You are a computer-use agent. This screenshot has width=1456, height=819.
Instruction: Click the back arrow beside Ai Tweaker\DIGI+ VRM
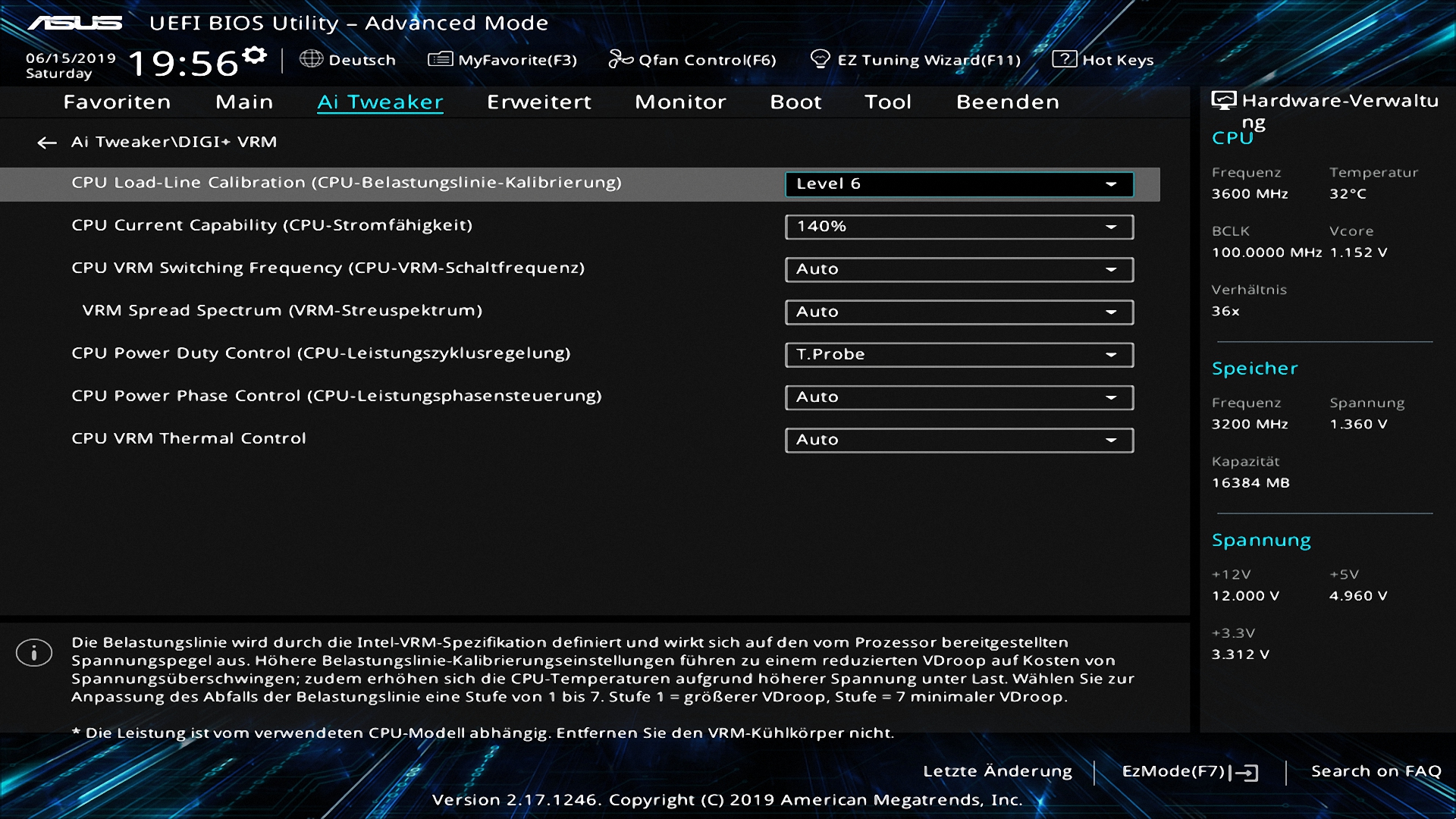(x=47, y=143)
